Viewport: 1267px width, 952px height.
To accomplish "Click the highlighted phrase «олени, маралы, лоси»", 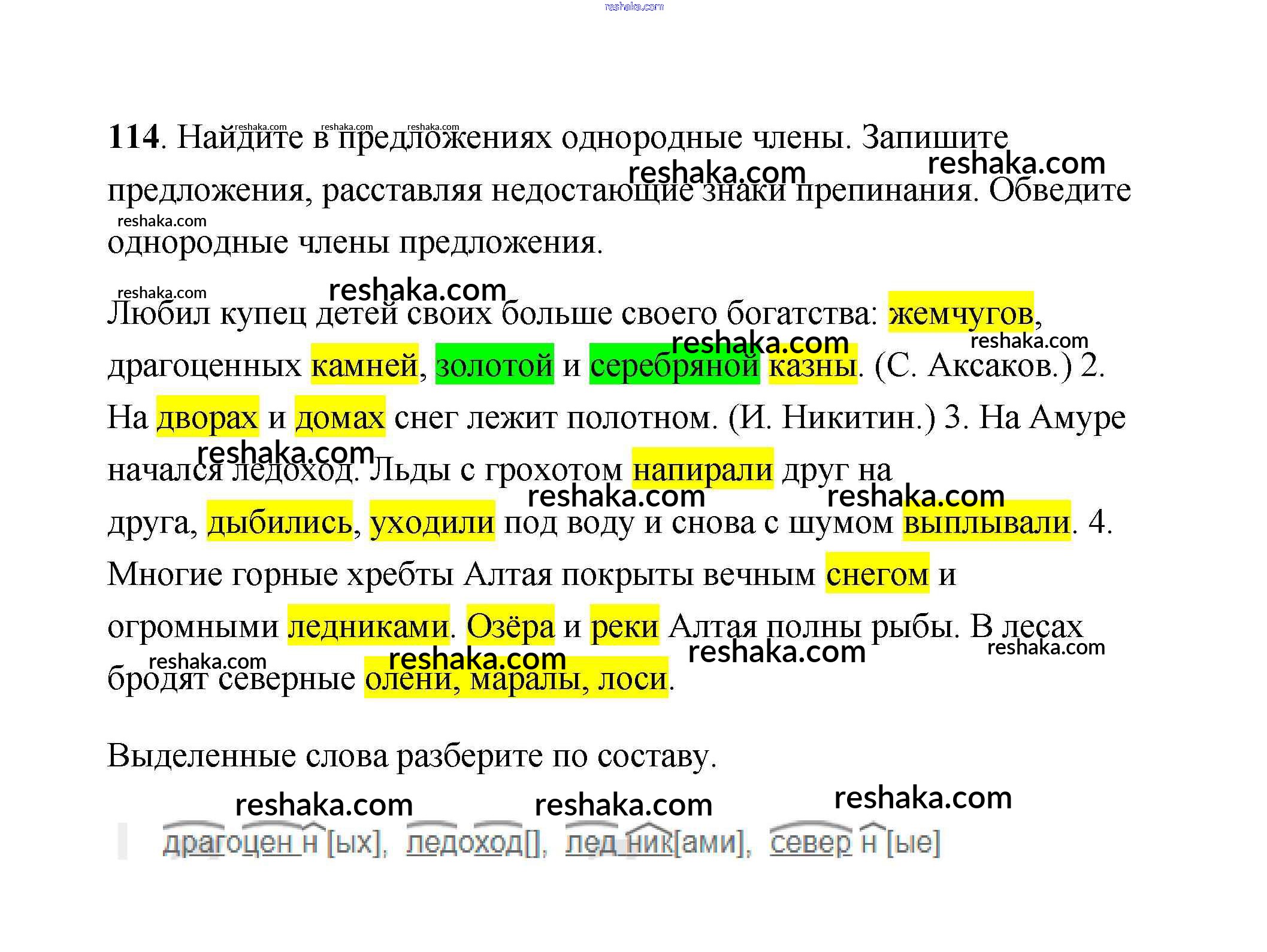I will pyautogui.click(x=516, y=678).
